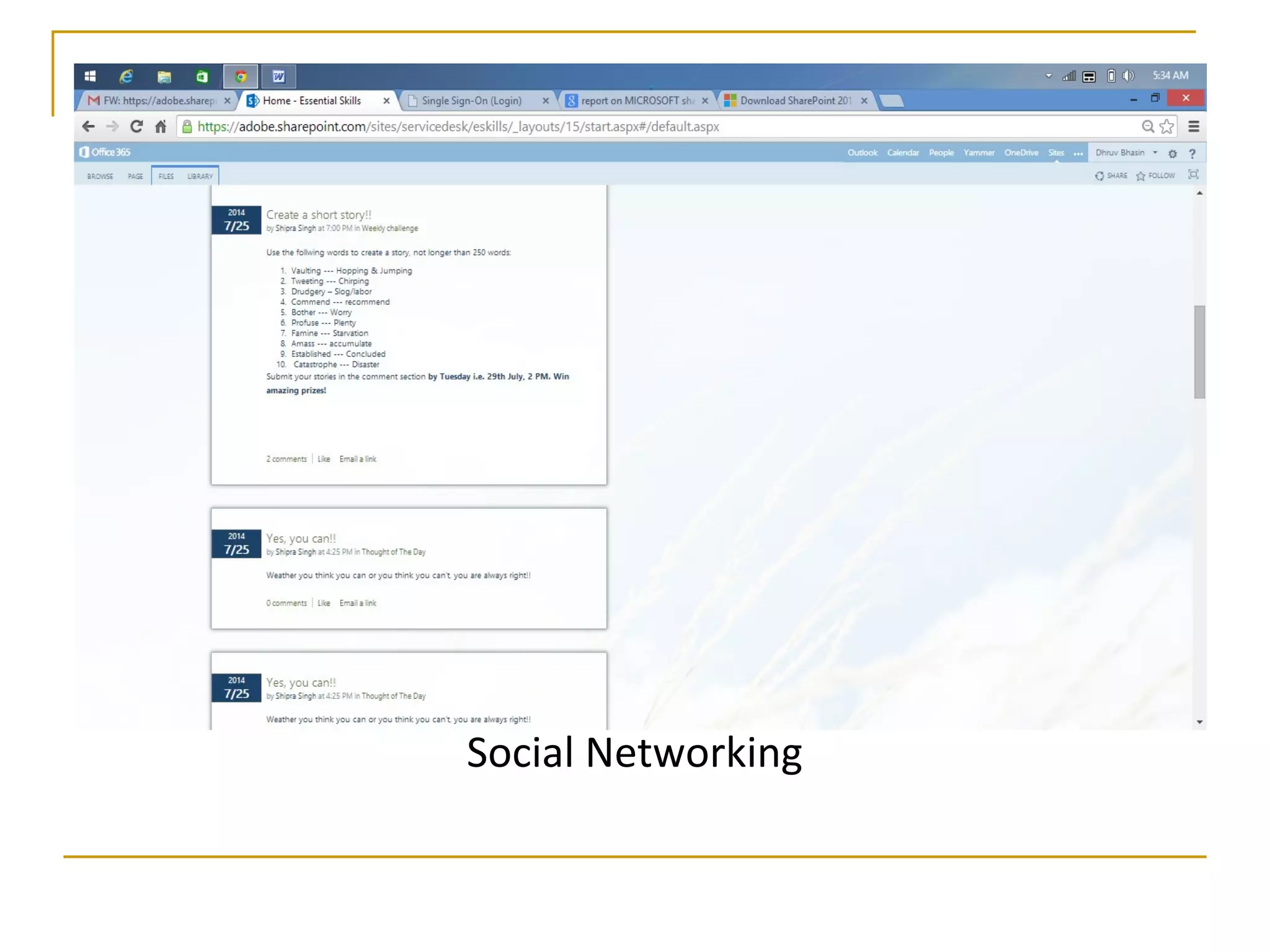Open 2 comments on short story post
The height and width of the screenshot is (952, 1270).
click(x=286, y=459)
